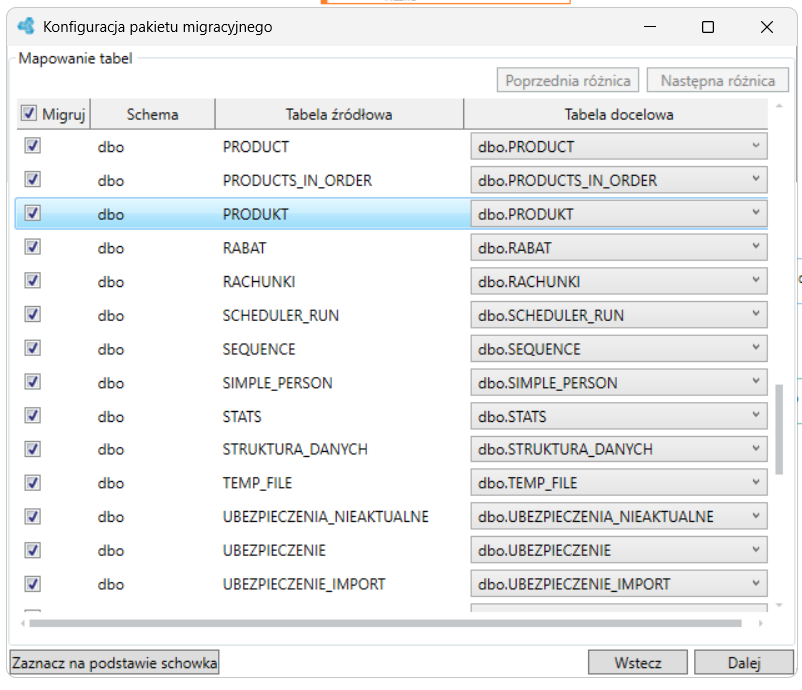This screenshot has width=802, height=690.
Task: Uncheck the SEQUENCE row checkbox
Action: 33,348
